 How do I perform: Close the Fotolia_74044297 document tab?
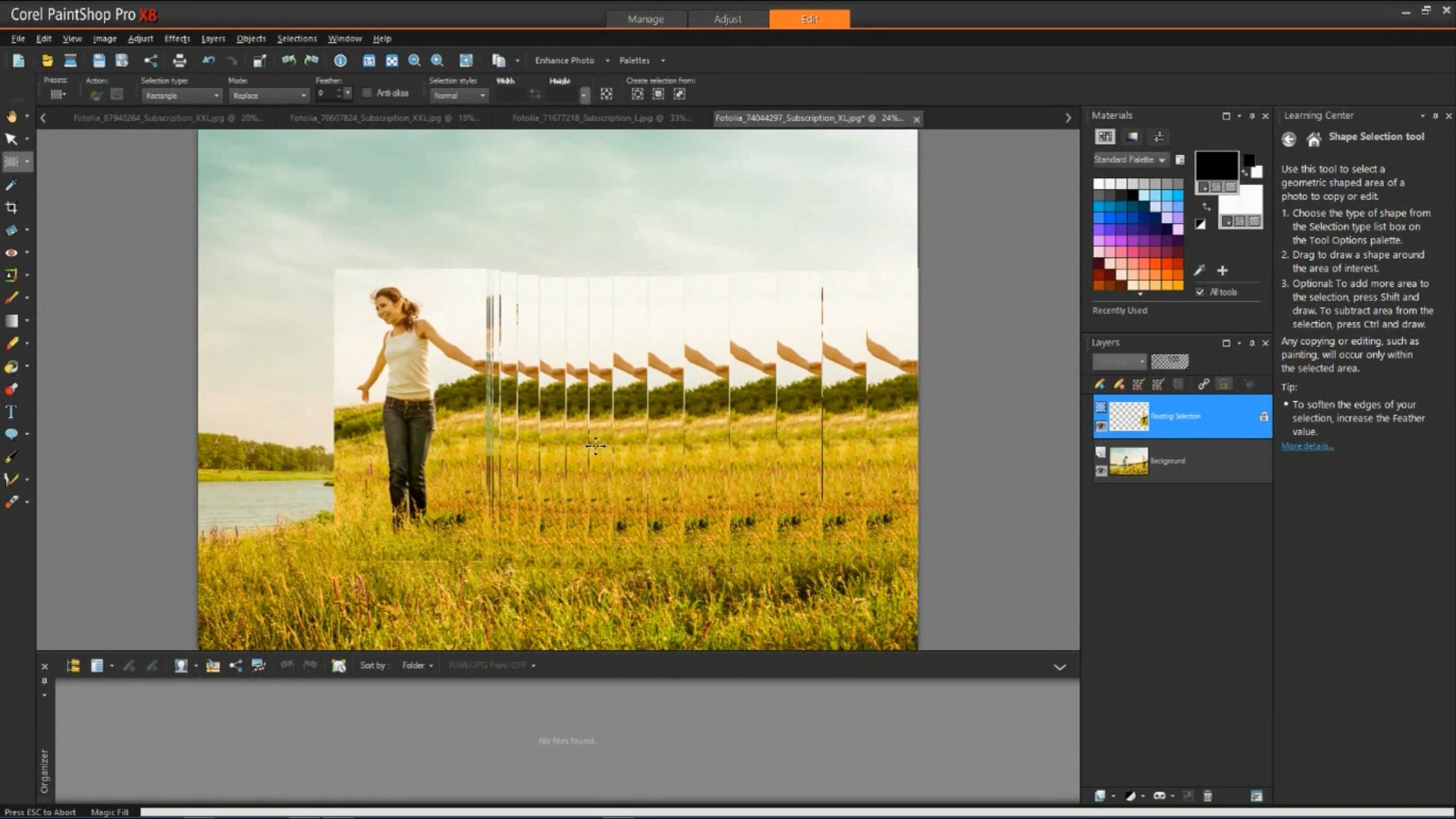coord(916,119)
